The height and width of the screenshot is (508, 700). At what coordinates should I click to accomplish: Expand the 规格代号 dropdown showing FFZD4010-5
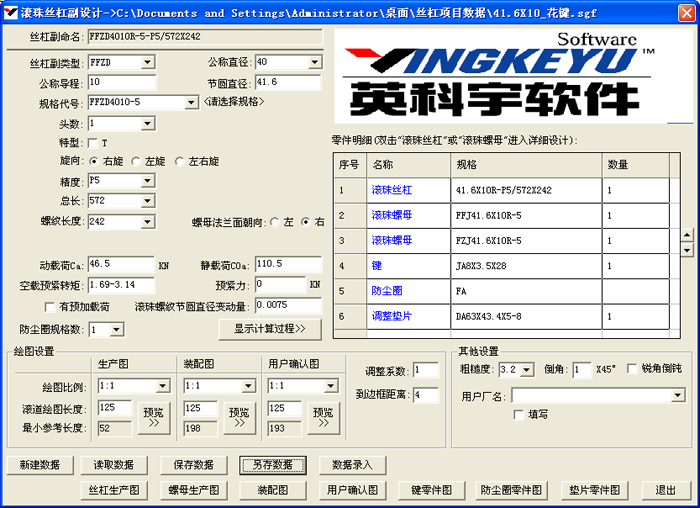tap(191, 102)
